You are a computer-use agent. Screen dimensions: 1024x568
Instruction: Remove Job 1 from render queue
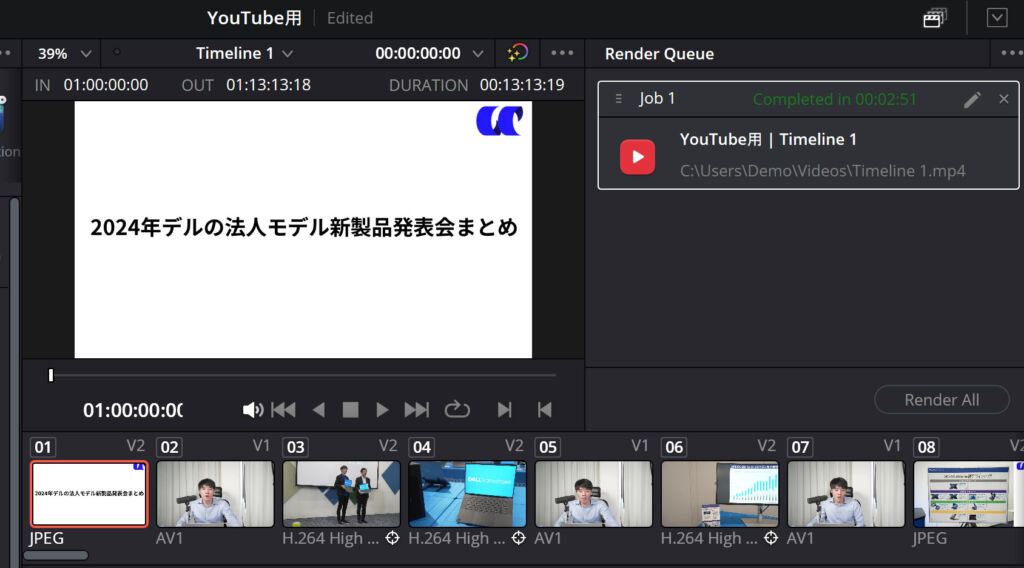click(1004, 99)
